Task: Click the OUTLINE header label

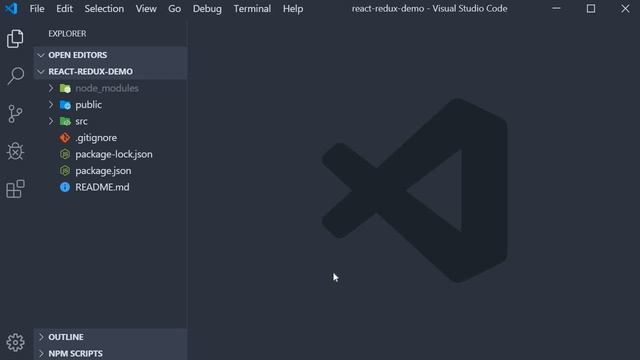Action: point(66,337)
